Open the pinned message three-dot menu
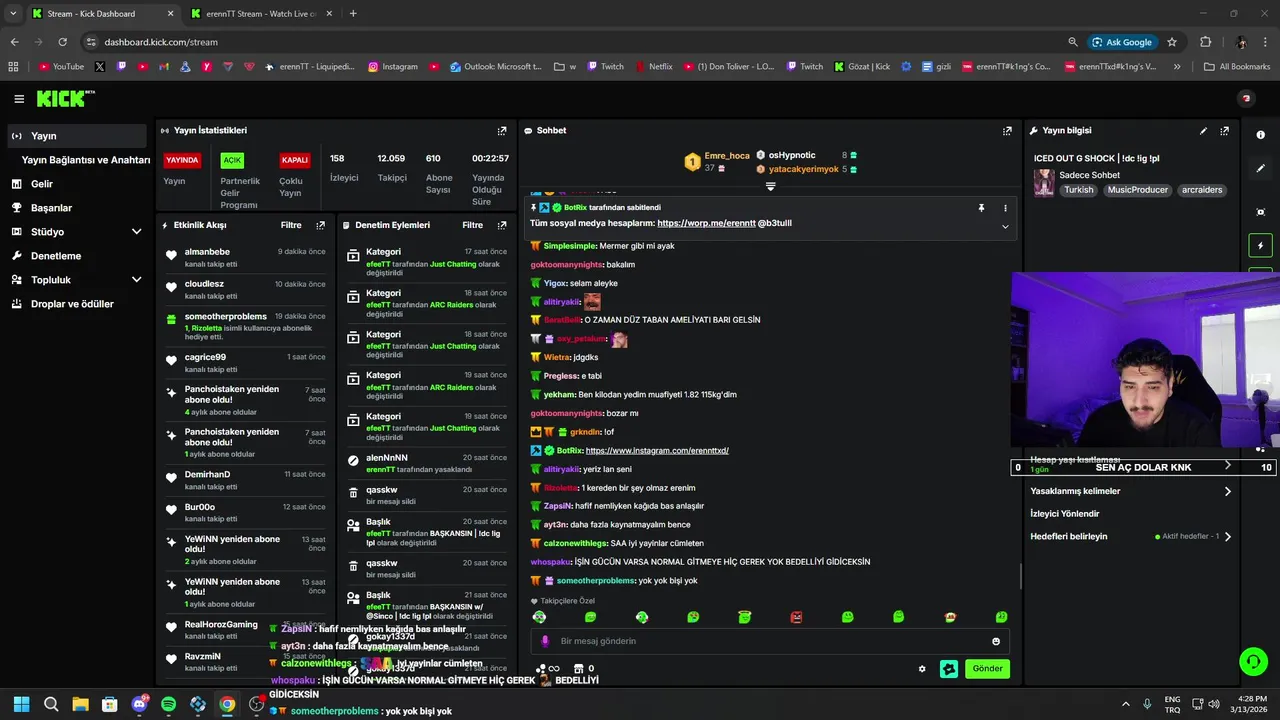This screenshot has height=720, width=1280. [1005, 208]
